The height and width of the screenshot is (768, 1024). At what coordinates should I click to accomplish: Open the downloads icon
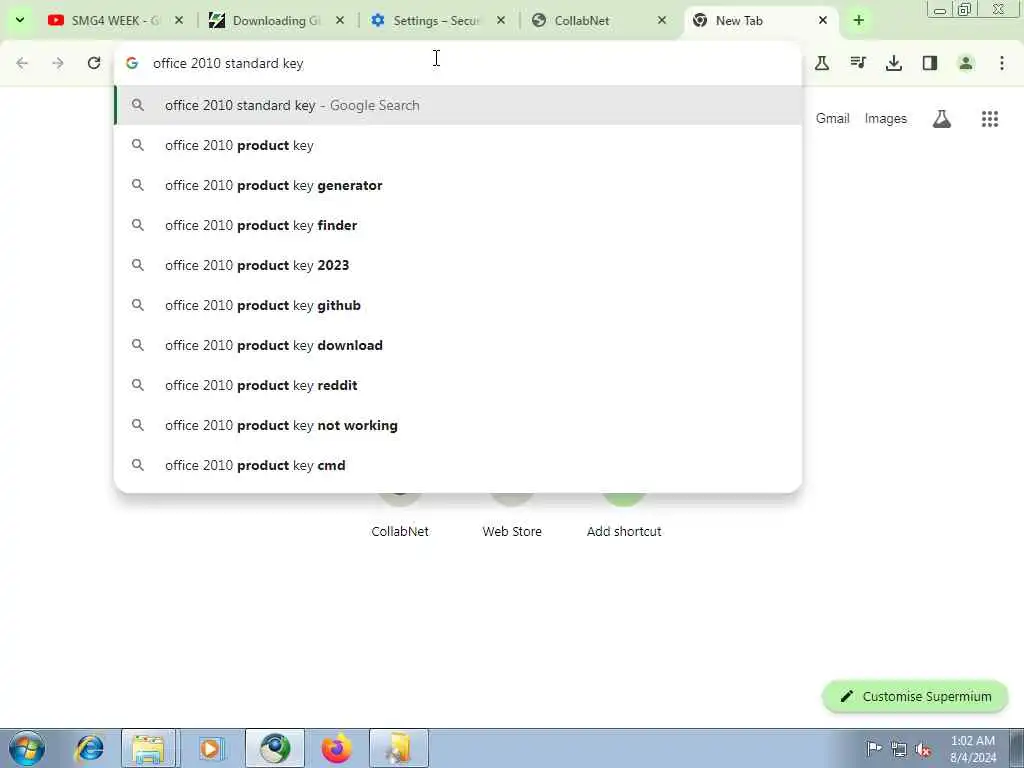pyautogui.click(x=894, y=63)
